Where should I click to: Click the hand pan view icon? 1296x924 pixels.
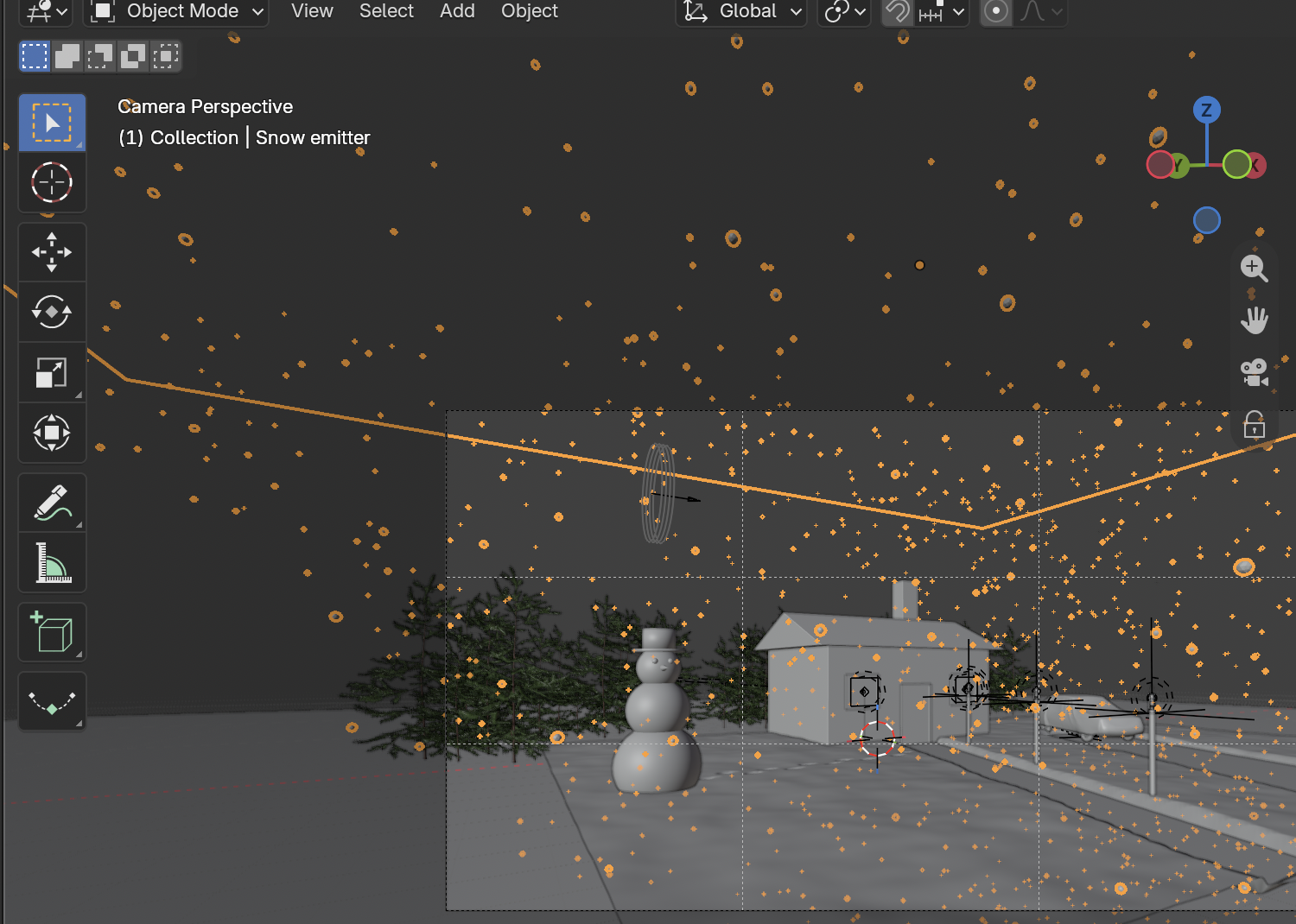pos(1254,320)
